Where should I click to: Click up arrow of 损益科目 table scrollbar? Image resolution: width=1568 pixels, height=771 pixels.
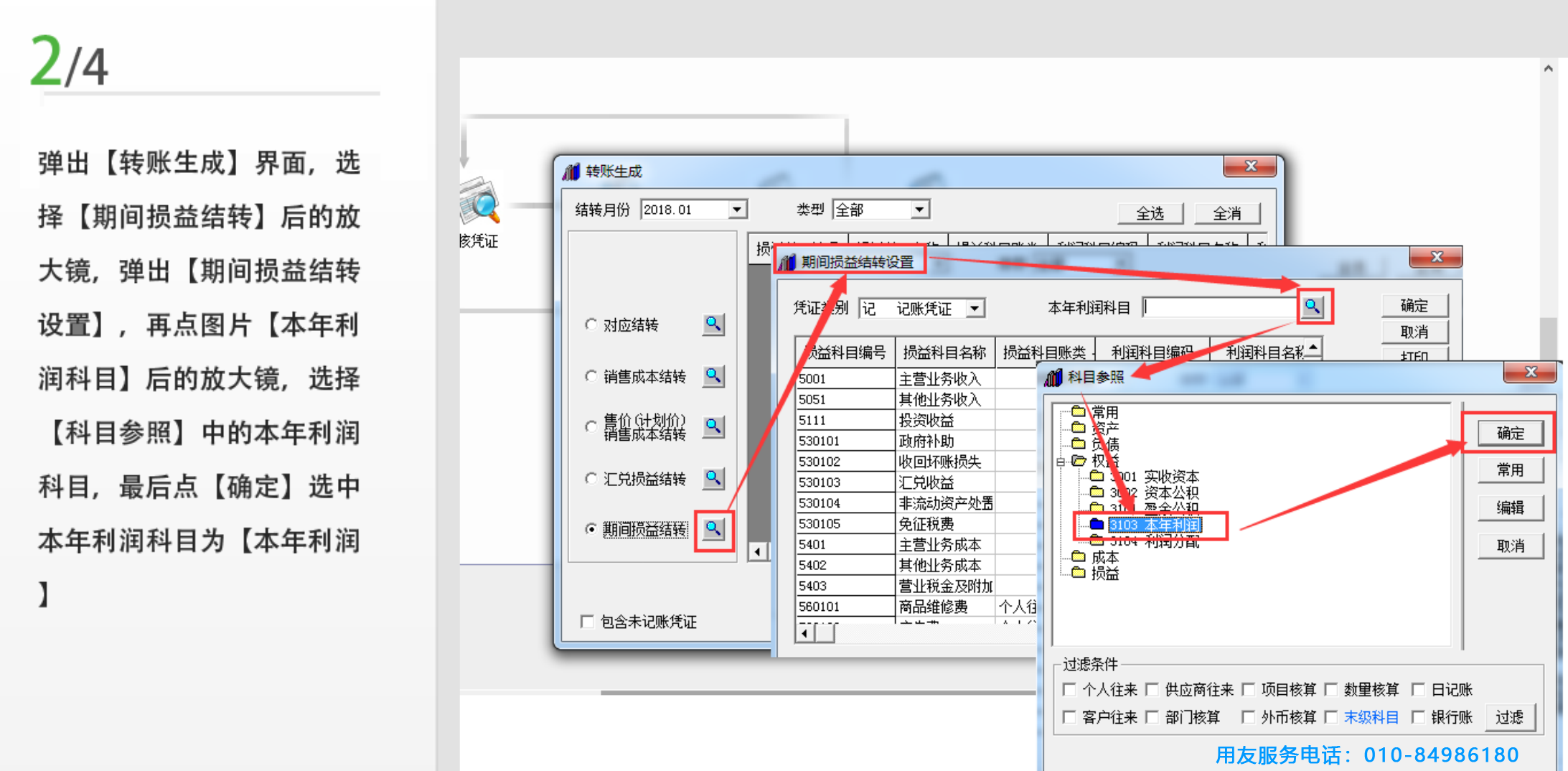1313,347
